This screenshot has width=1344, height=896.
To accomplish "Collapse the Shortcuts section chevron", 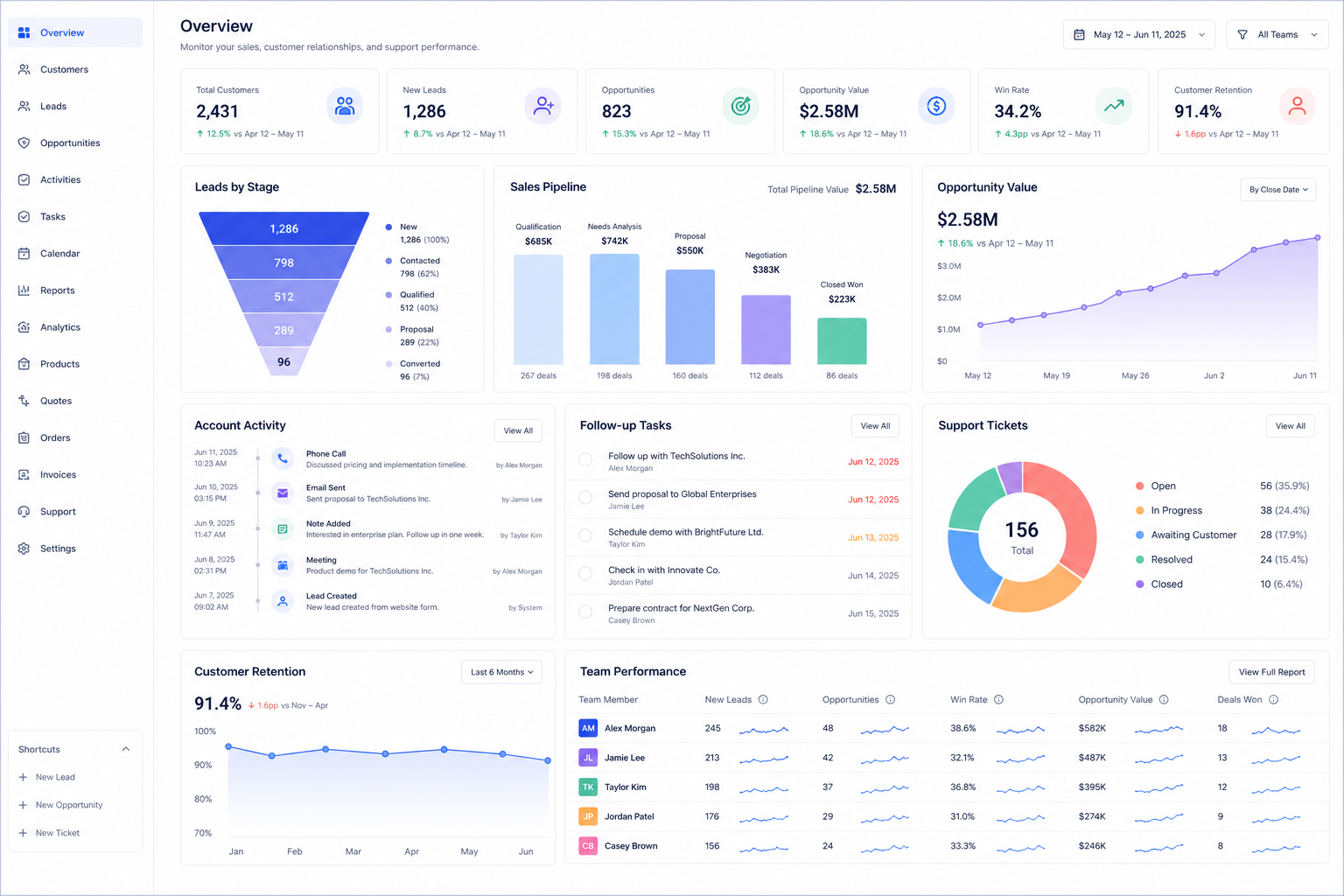I will (126, 749).
